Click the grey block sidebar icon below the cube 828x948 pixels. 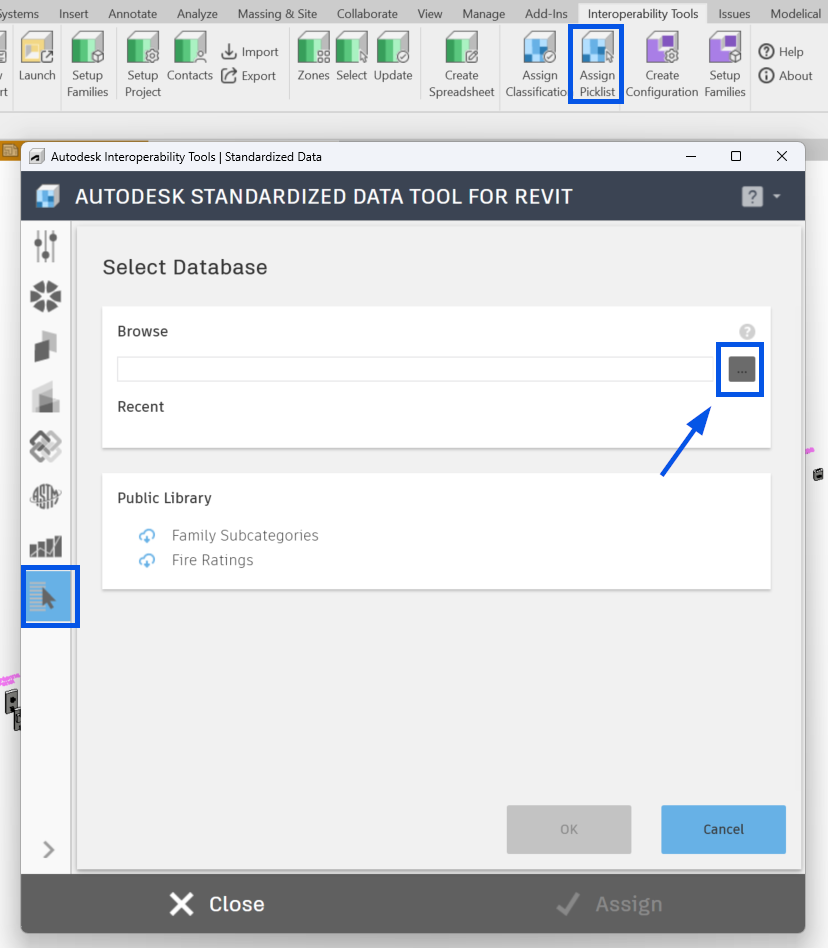coord(46,397)
